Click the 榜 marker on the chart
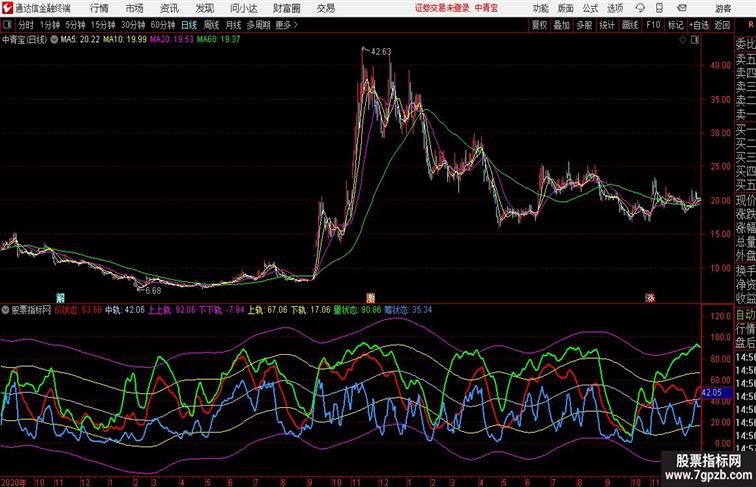This screenshot has height=487, width=756. (x=370, y=298)
